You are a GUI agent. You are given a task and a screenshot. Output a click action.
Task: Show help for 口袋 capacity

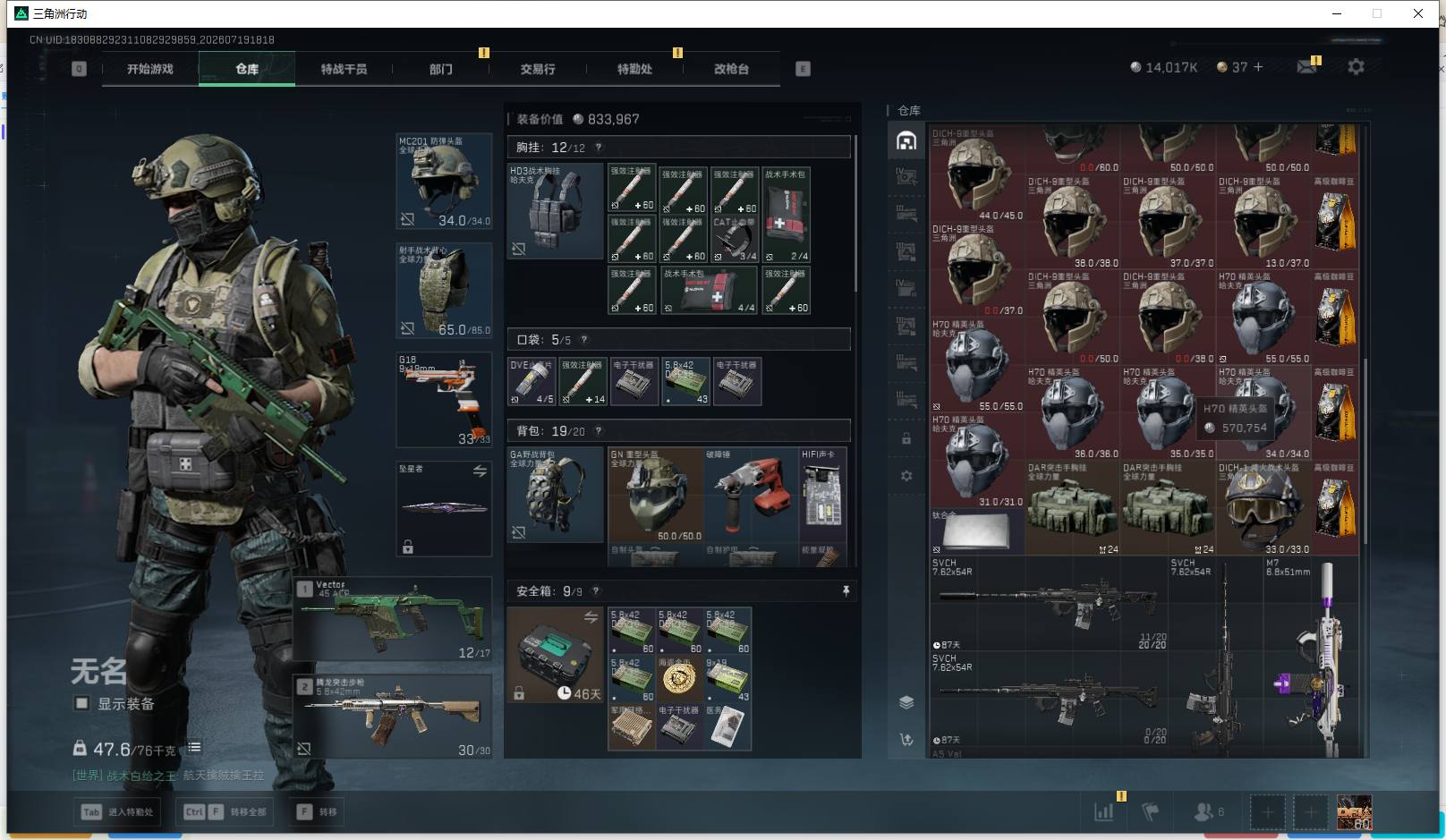point(584,340)
